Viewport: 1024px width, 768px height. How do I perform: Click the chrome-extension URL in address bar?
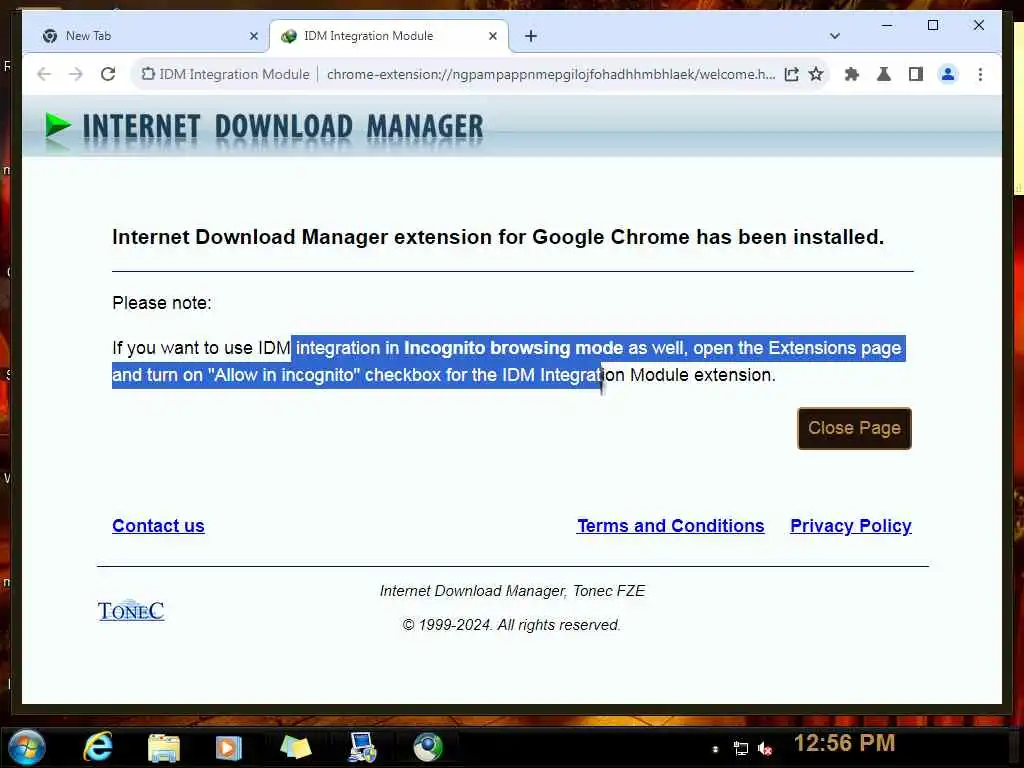pos(551,74)
